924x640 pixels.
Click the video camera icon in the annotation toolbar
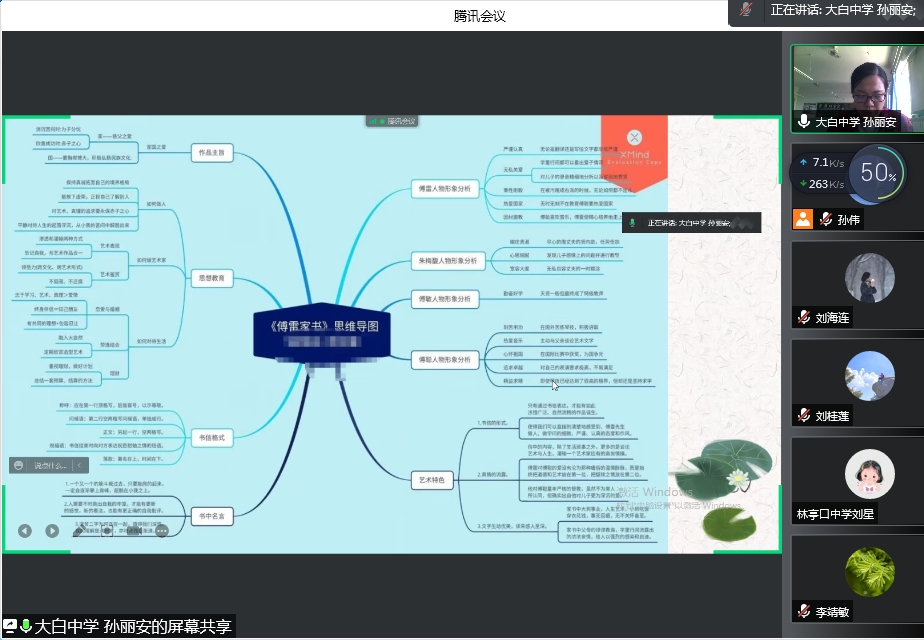click(135, 531)
